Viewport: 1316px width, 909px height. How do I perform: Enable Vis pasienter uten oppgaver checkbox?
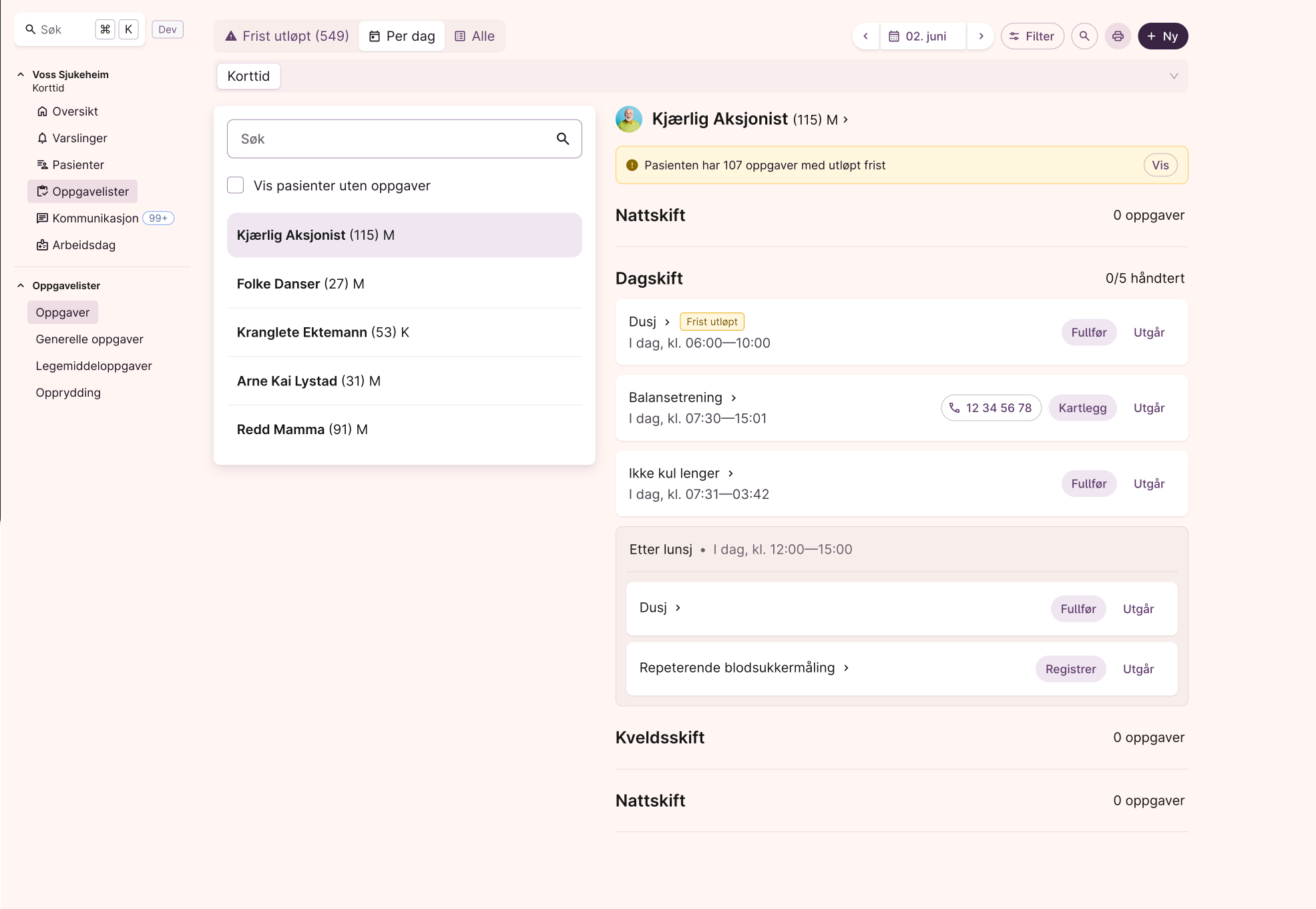[236, 186]
